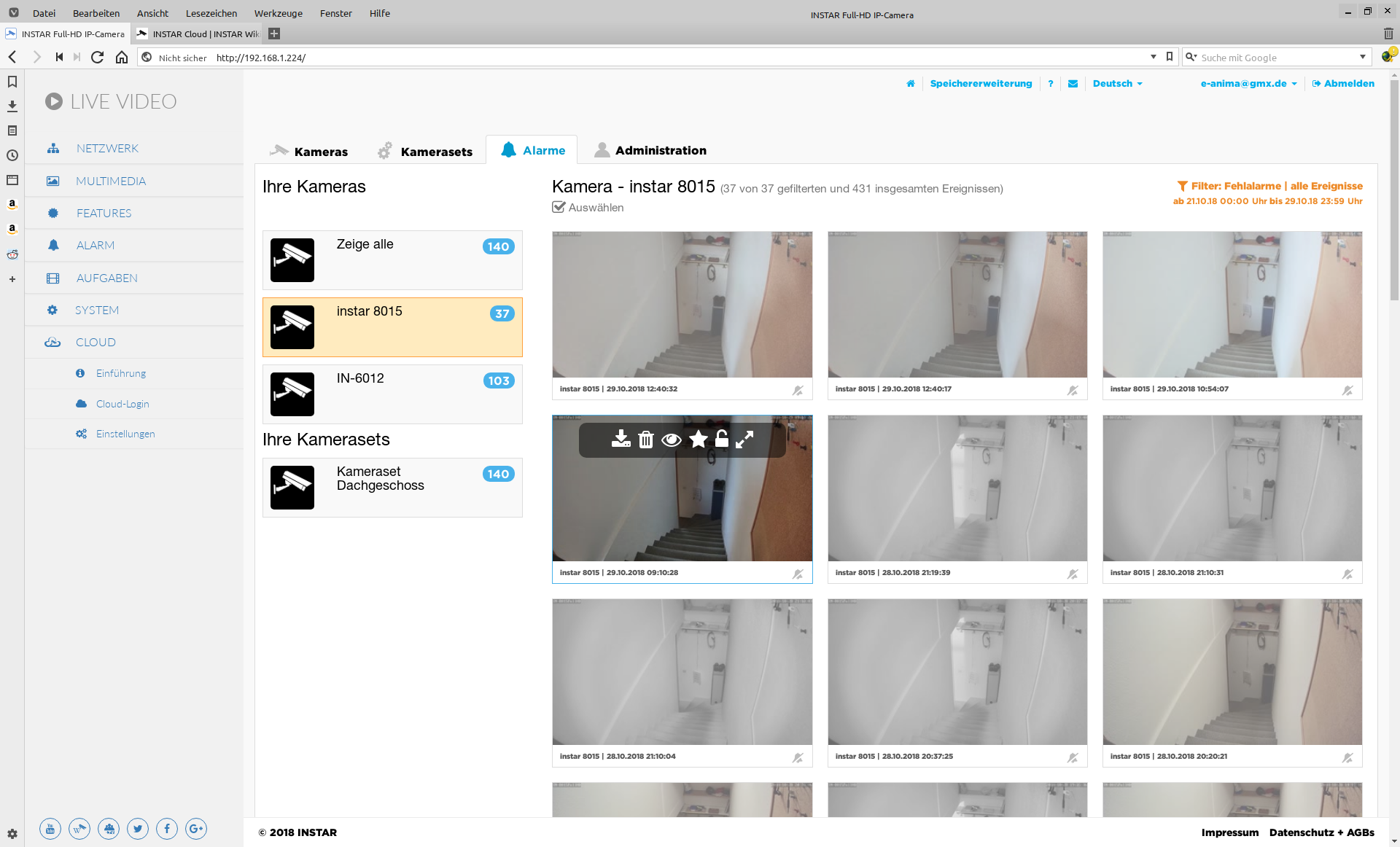Viewport: 1400px width, 847px height.
Task: Open the LIVE VIDEO section
Action: pyautogui.click(x=111, y=101)
